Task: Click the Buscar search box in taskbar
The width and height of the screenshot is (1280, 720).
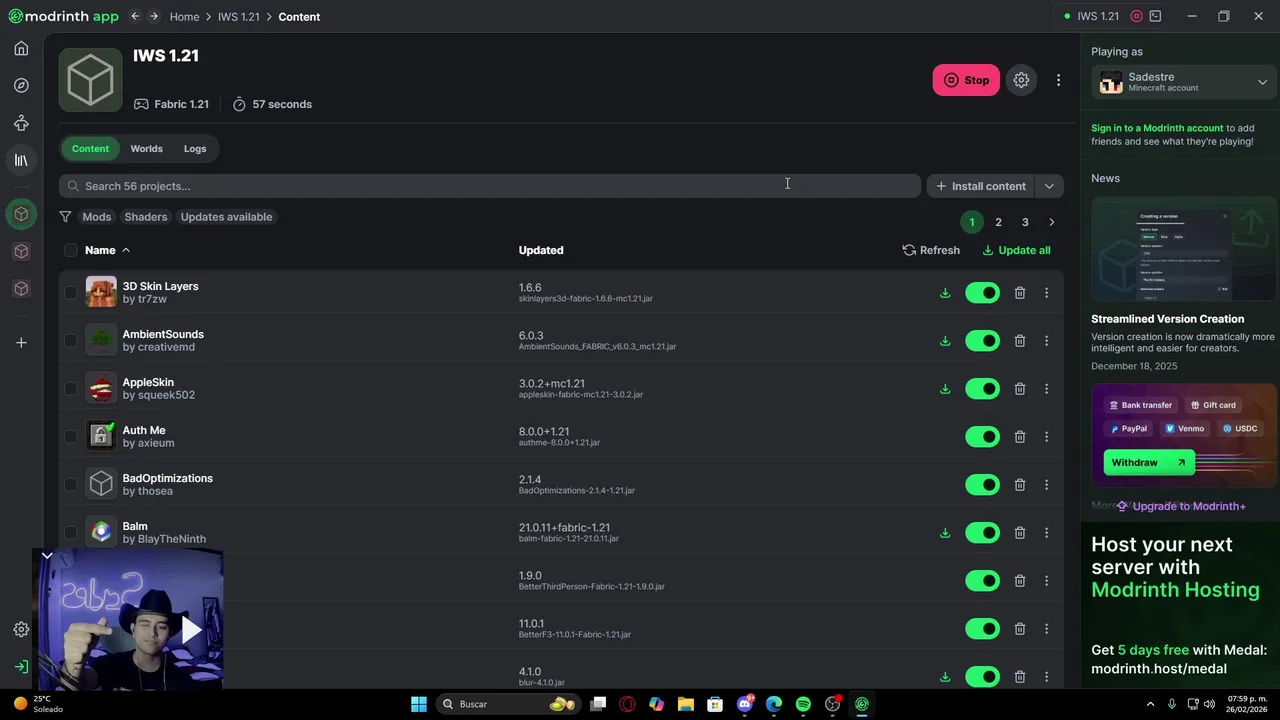Action: tap(509, 704)
